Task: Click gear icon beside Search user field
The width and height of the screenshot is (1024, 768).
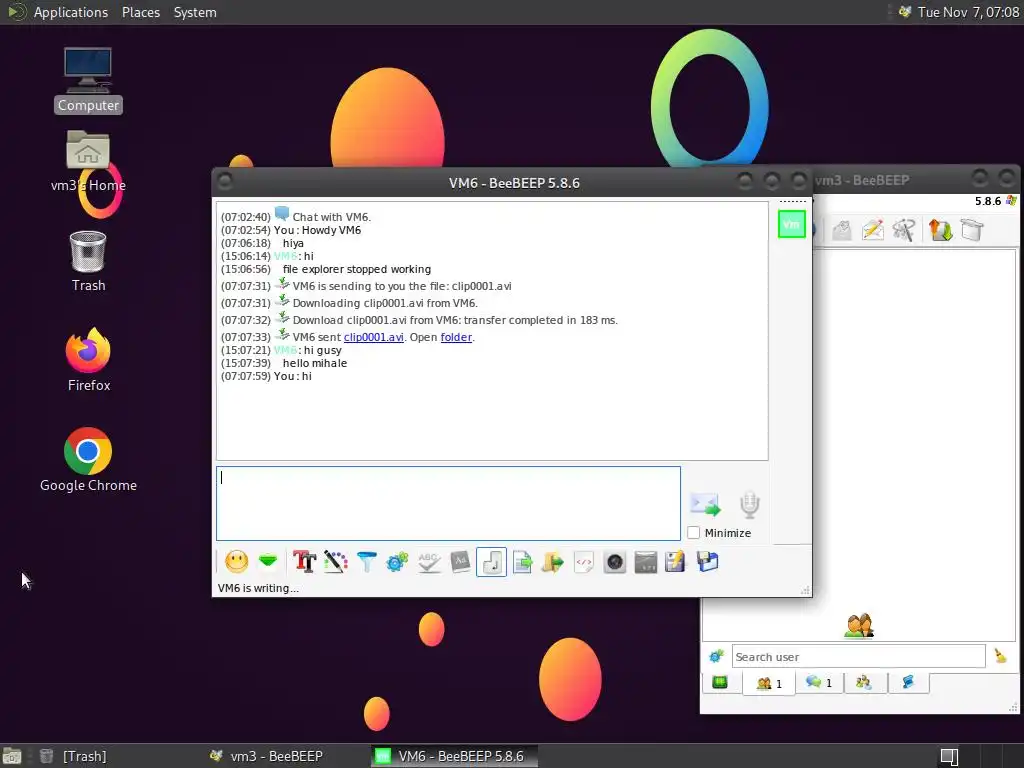Action: pos(716,656)
